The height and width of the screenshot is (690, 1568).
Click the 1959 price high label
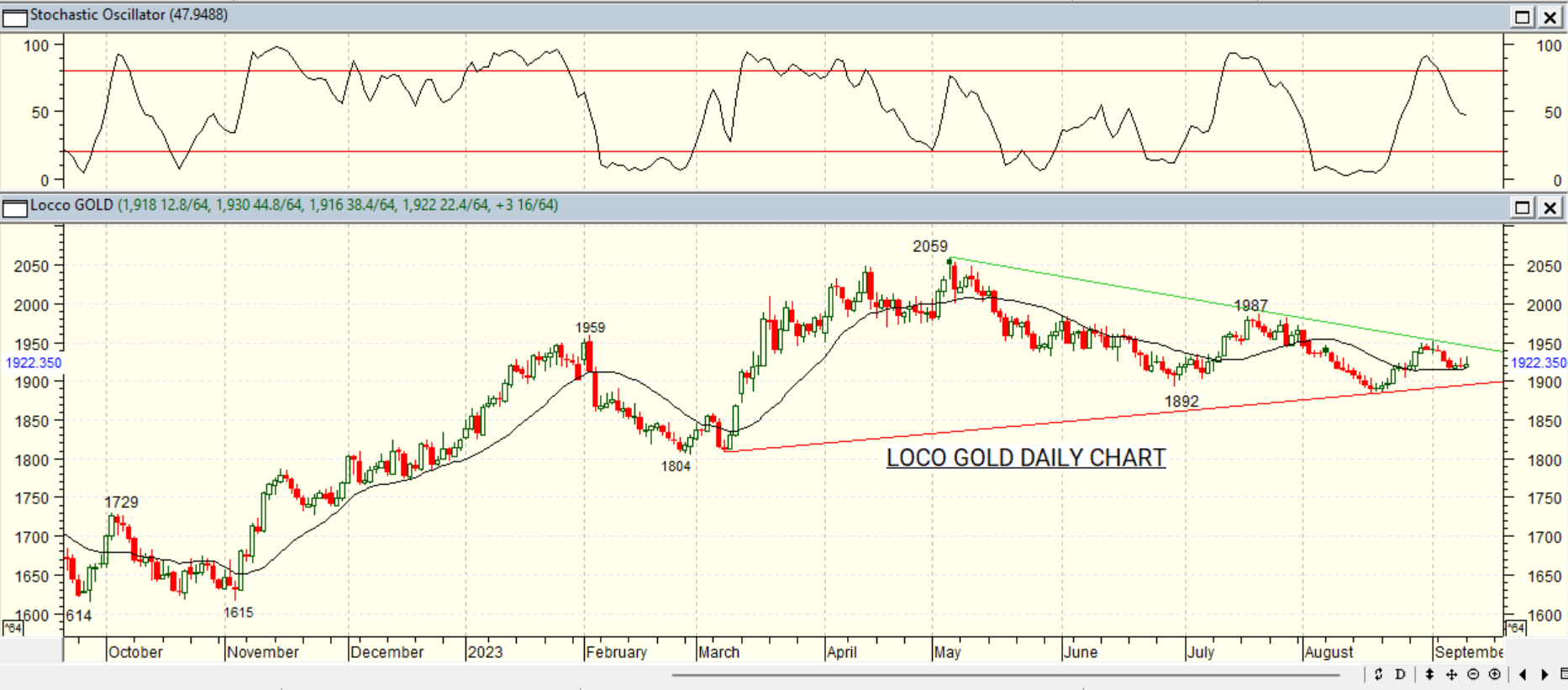[x=590, y=328]
